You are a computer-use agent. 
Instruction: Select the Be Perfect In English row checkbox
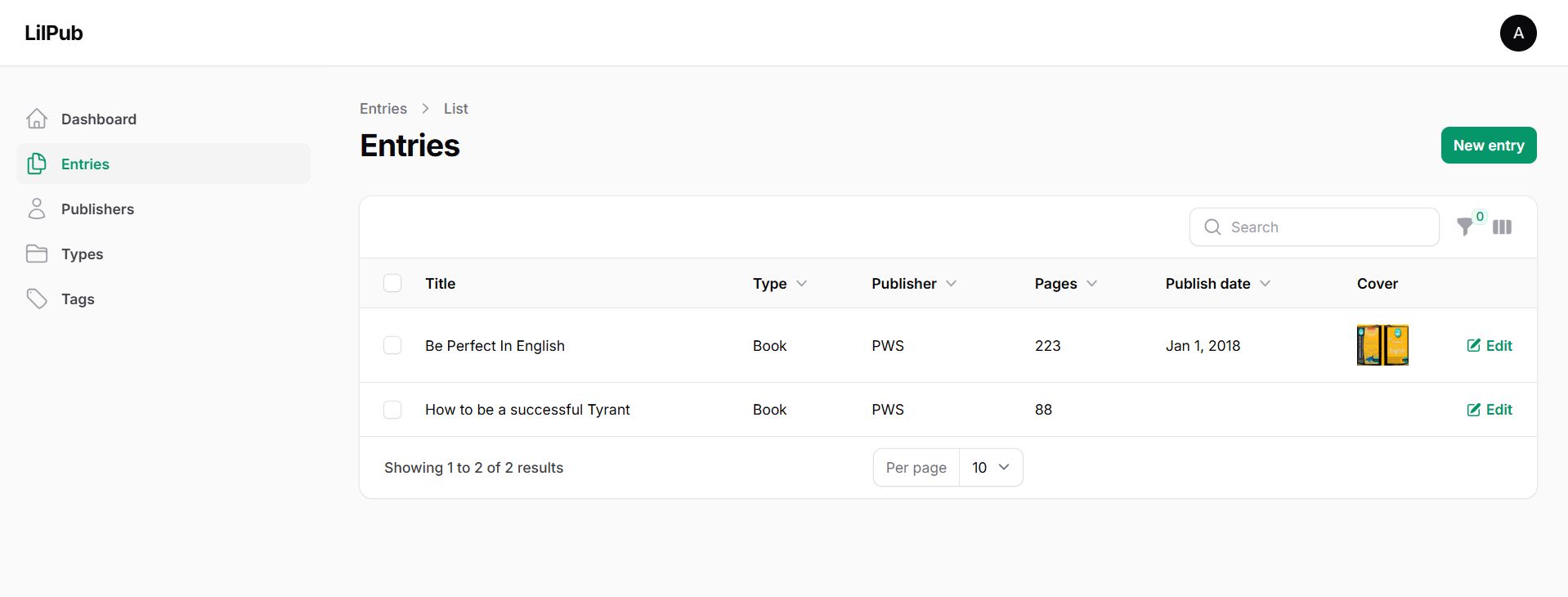(392, 346)
